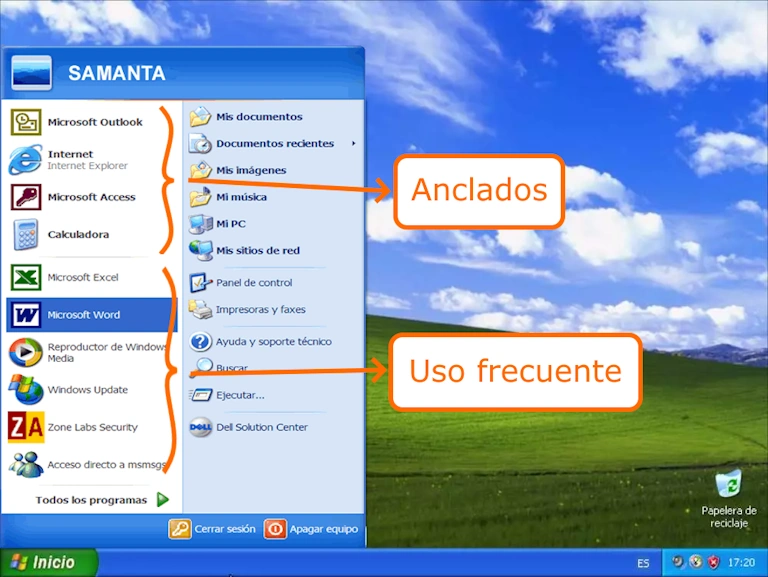This screenshot has width=768, height=577.
Task: Click the Internet Explorer subtitle text
Action: (x=88, y=166)
